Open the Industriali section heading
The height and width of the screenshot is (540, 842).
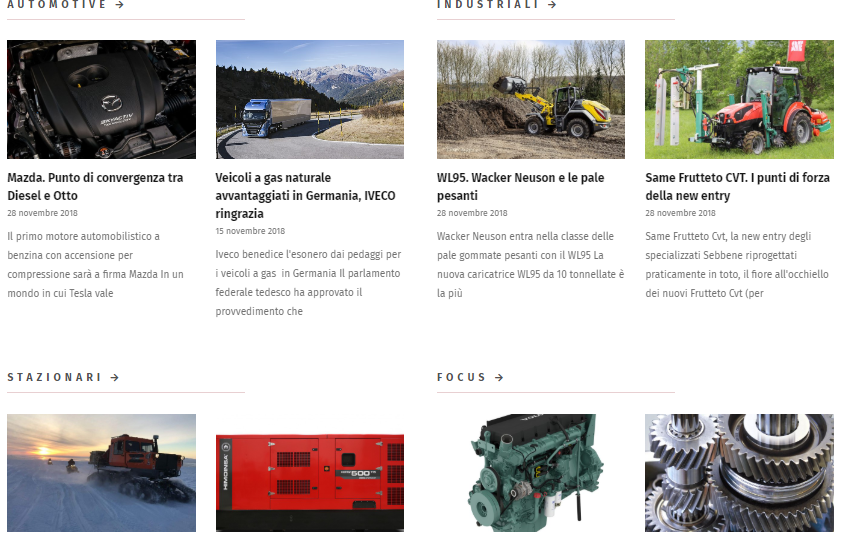[488, 4]
